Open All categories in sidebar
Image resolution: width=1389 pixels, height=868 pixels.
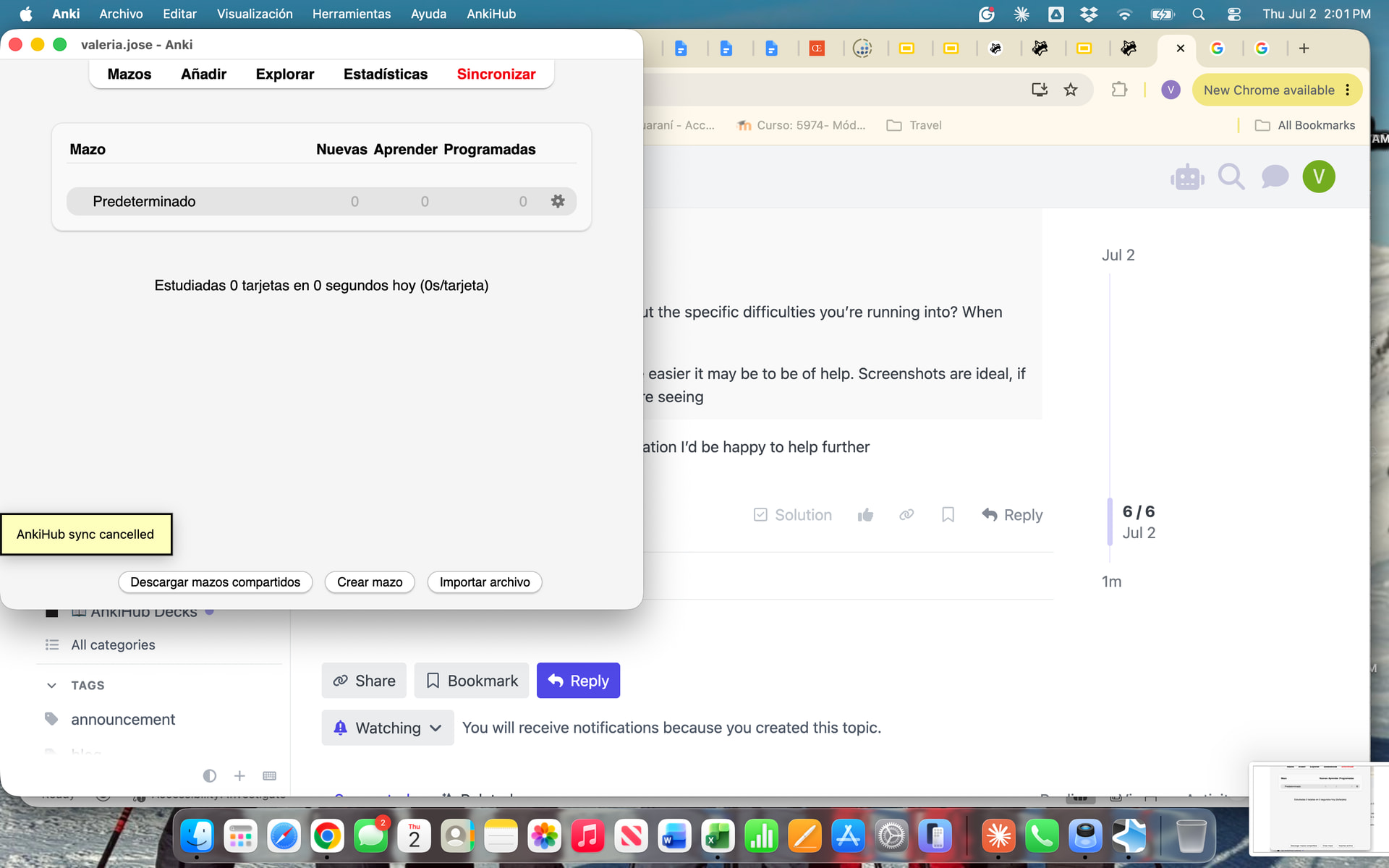point(113,644)
